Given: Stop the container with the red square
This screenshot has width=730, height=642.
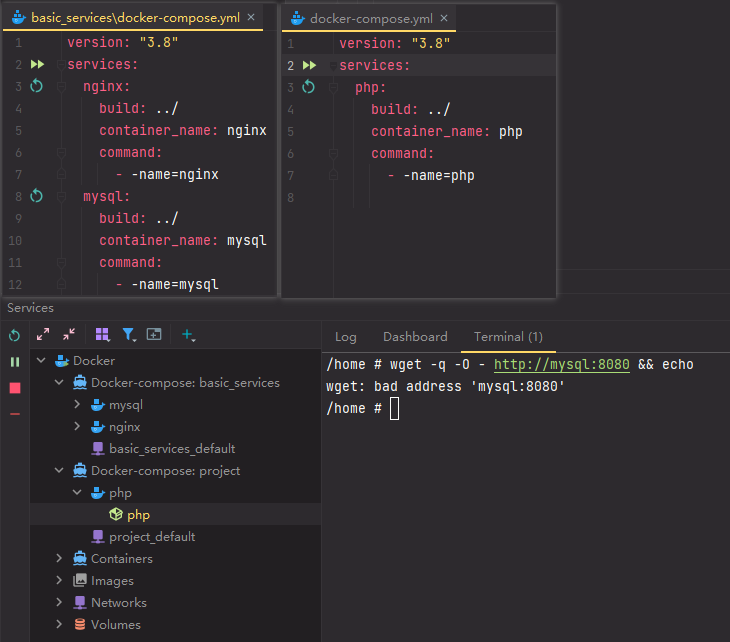Looking at the screenshot, I should coord(14,388).
